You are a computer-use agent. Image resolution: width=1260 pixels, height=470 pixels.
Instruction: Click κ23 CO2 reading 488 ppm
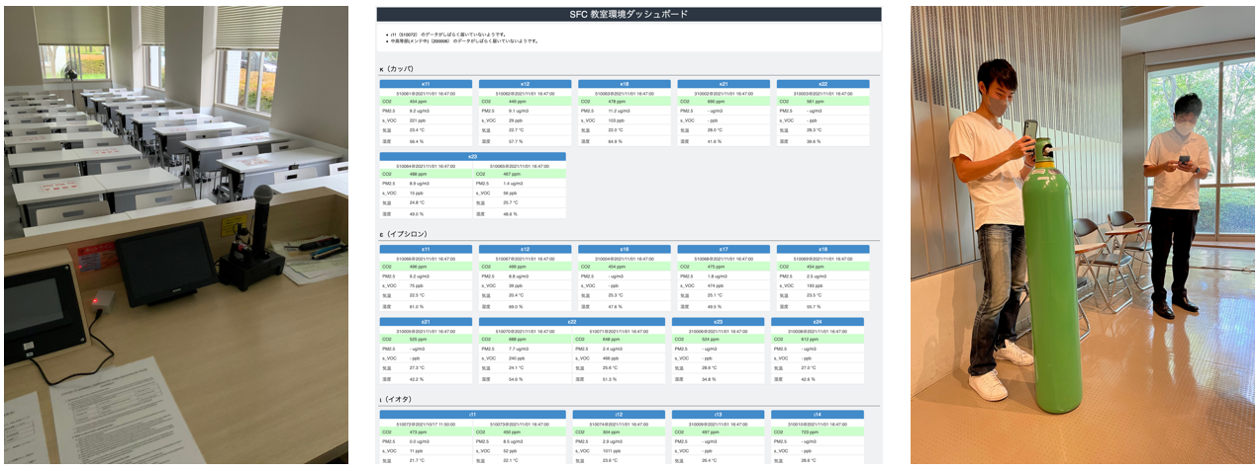tap(420, 173)
